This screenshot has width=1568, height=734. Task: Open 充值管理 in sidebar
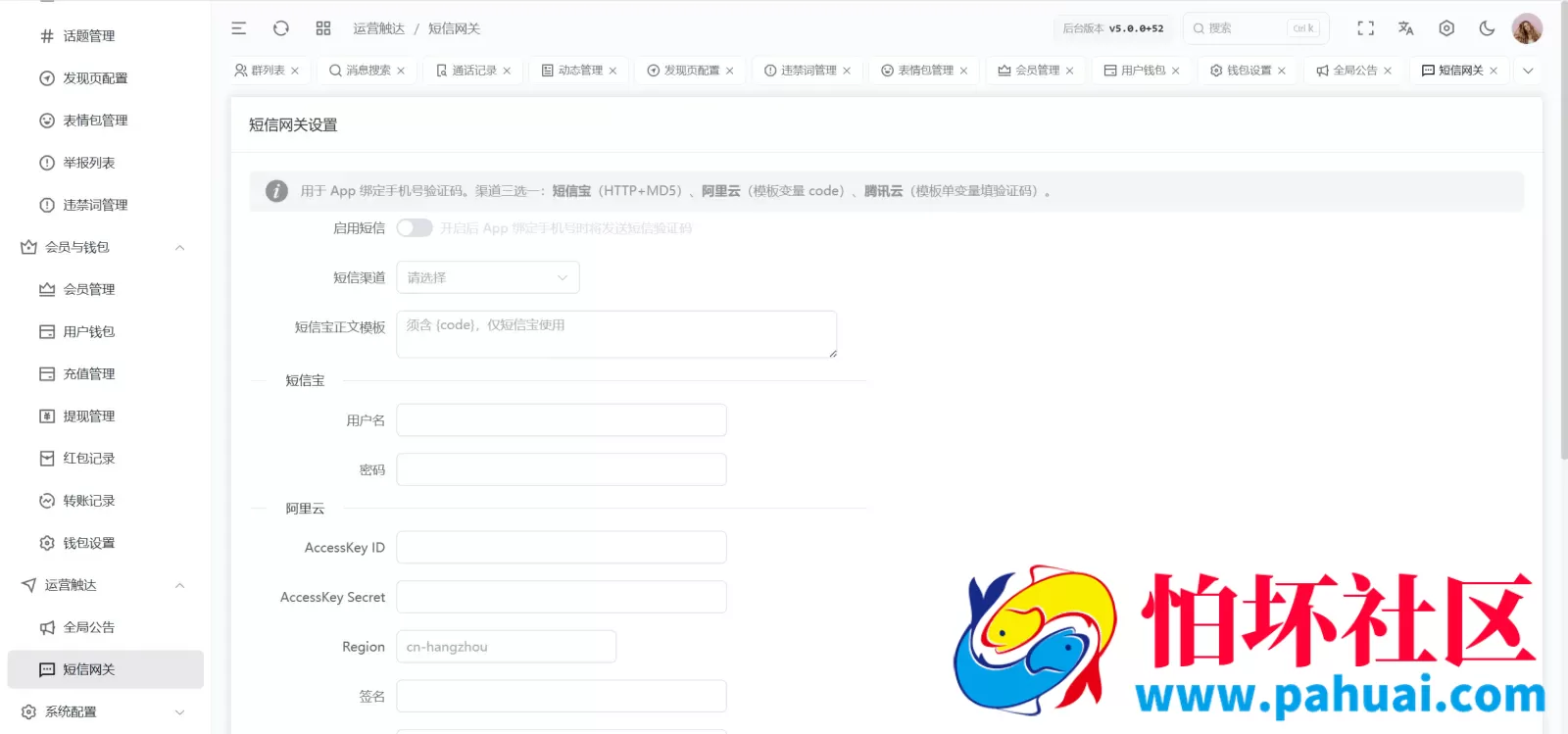[x=106, y=373]
